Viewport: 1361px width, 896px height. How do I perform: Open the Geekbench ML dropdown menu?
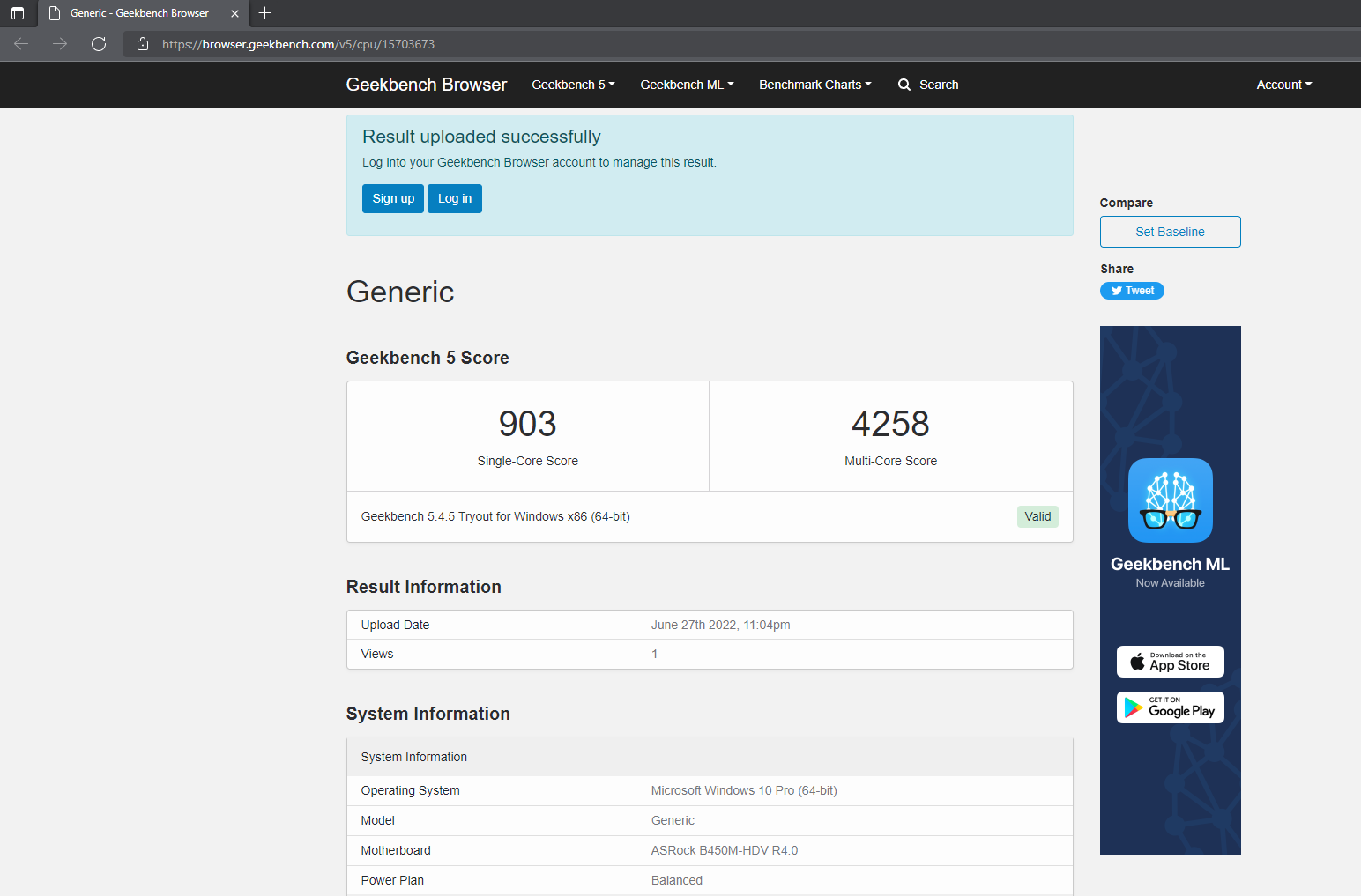[x=687, y=85]
